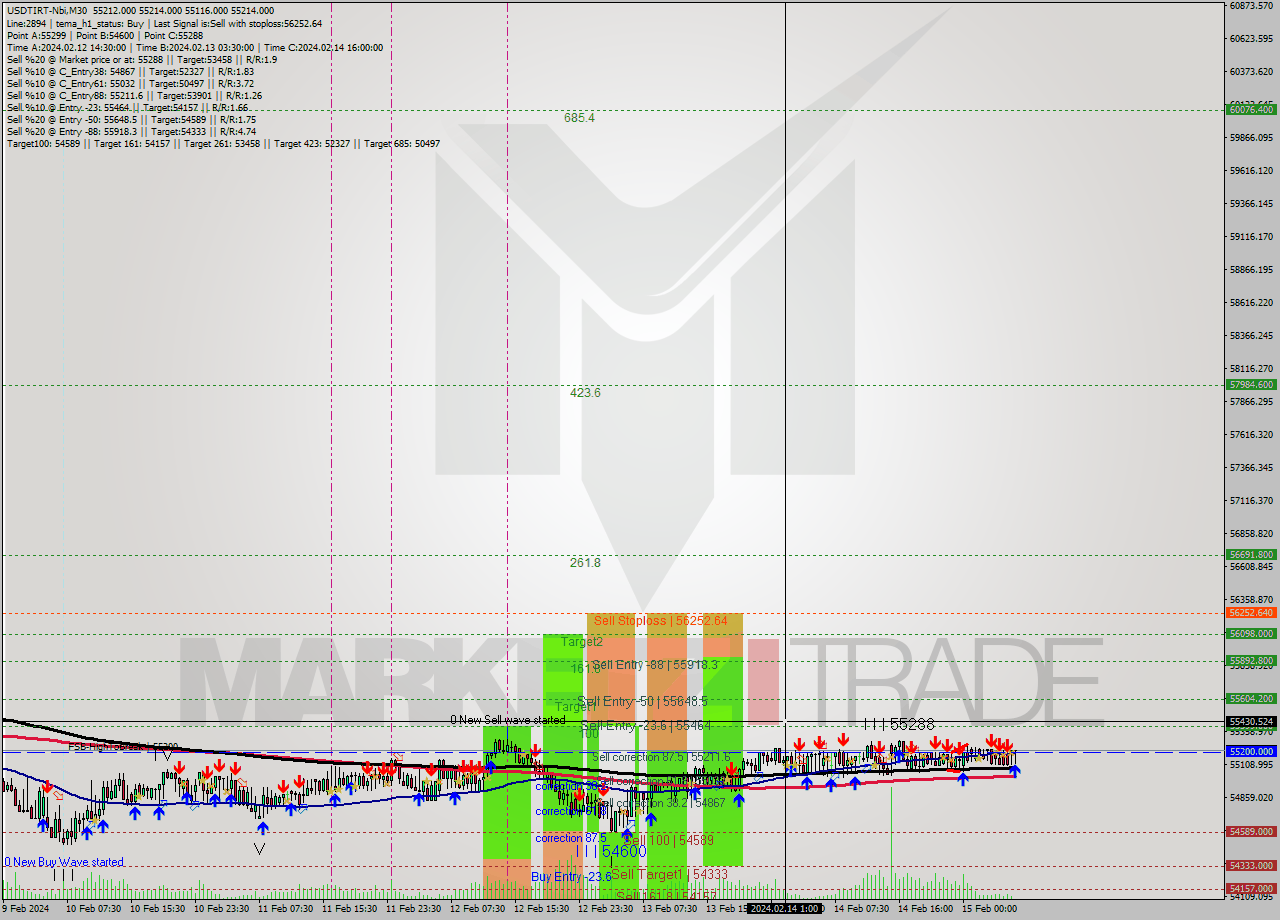Click the Sell Entry -23.6 | 55464 label
This screenshot has height=920, width=1280.
click(646, 725)
